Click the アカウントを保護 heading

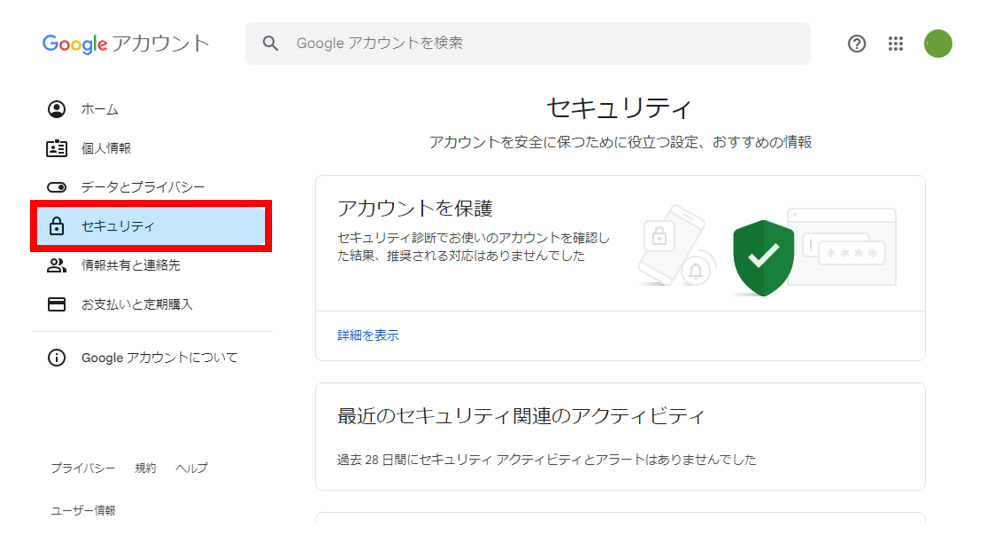point(415,209)
